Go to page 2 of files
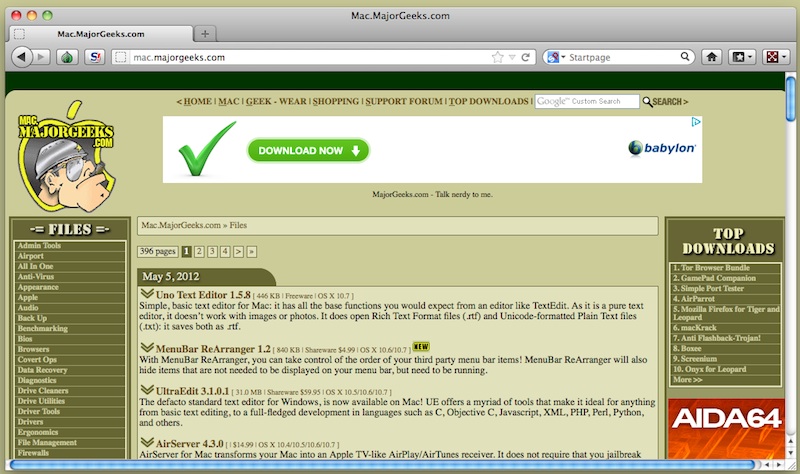The image size is (800, 474). point(200,252)
